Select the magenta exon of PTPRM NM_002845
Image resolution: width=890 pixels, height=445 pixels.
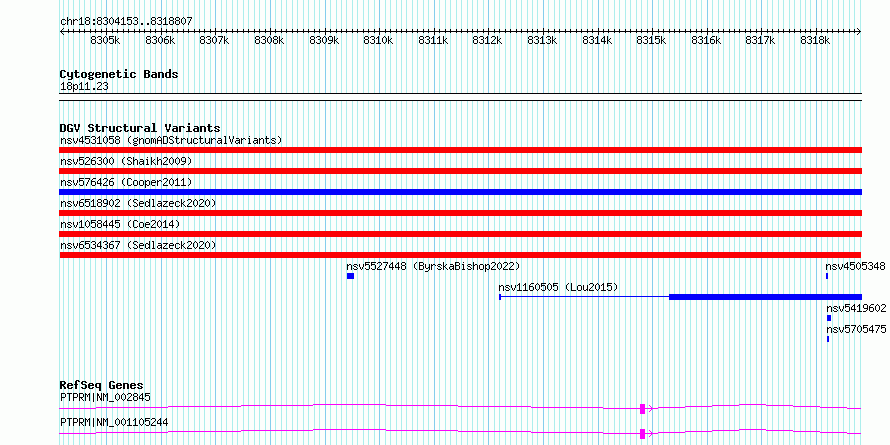(643, 409)
